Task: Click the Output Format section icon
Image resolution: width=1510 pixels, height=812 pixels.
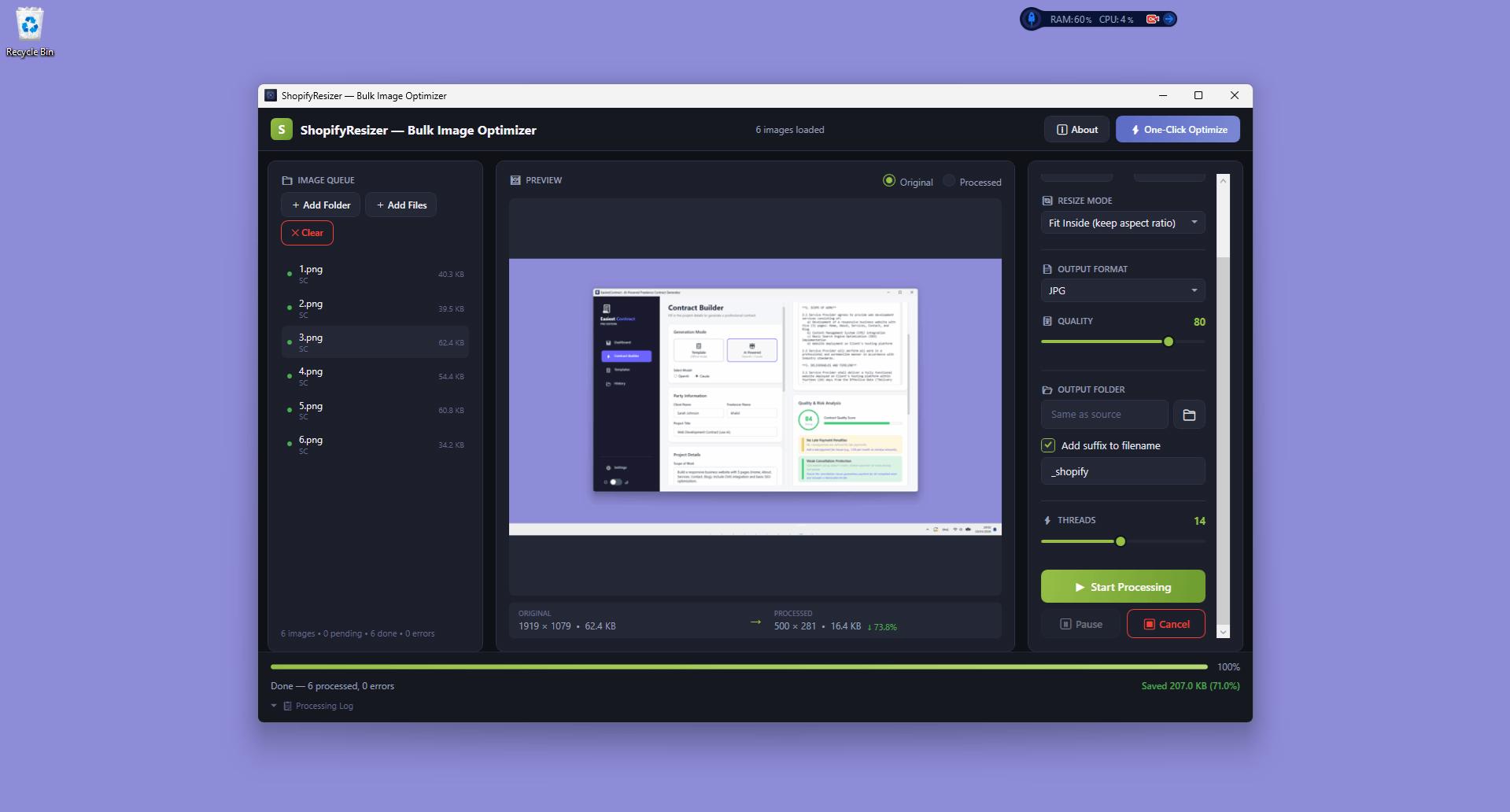Action: pos(1047,269)
